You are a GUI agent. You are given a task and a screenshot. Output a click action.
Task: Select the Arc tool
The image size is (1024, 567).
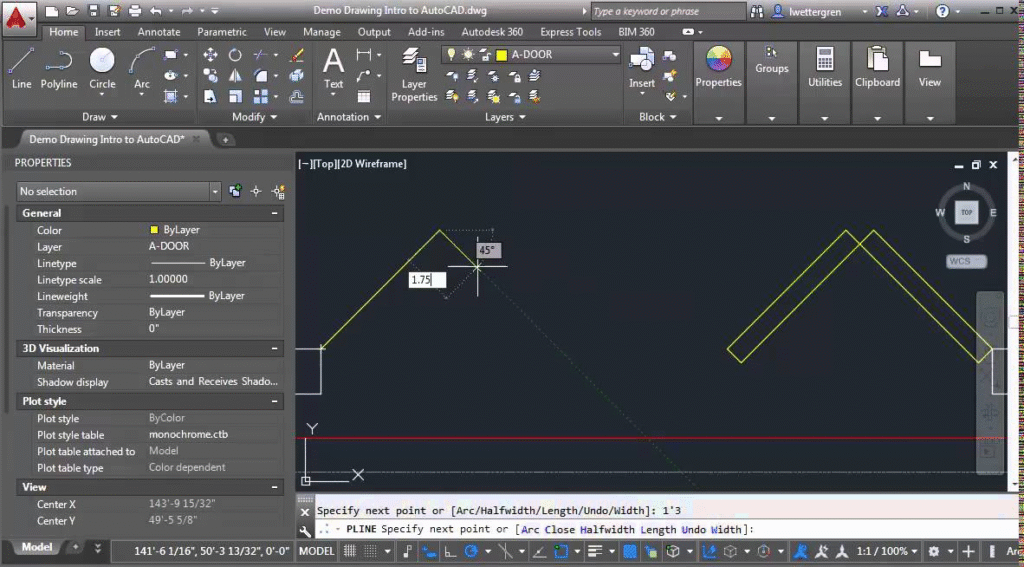pyautogui.click(x=142, y=68)
